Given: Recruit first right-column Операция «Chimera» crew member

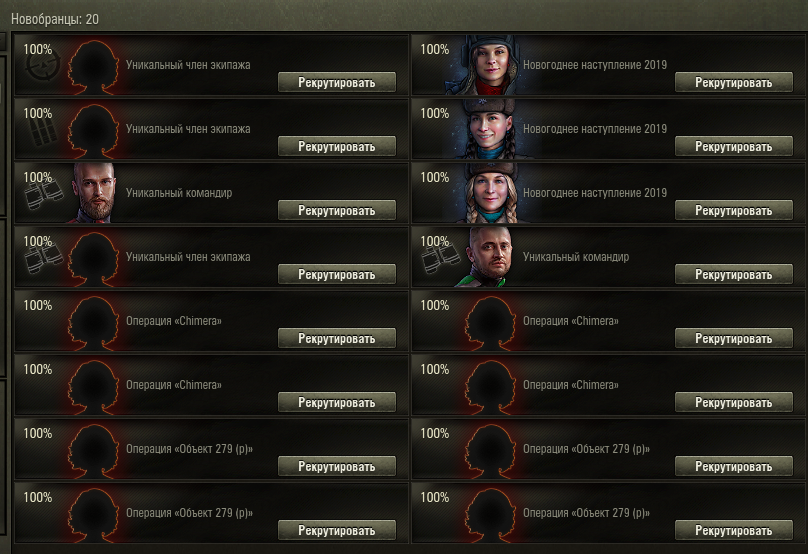Looking at the screenshot, I should (x=734, y=338).
